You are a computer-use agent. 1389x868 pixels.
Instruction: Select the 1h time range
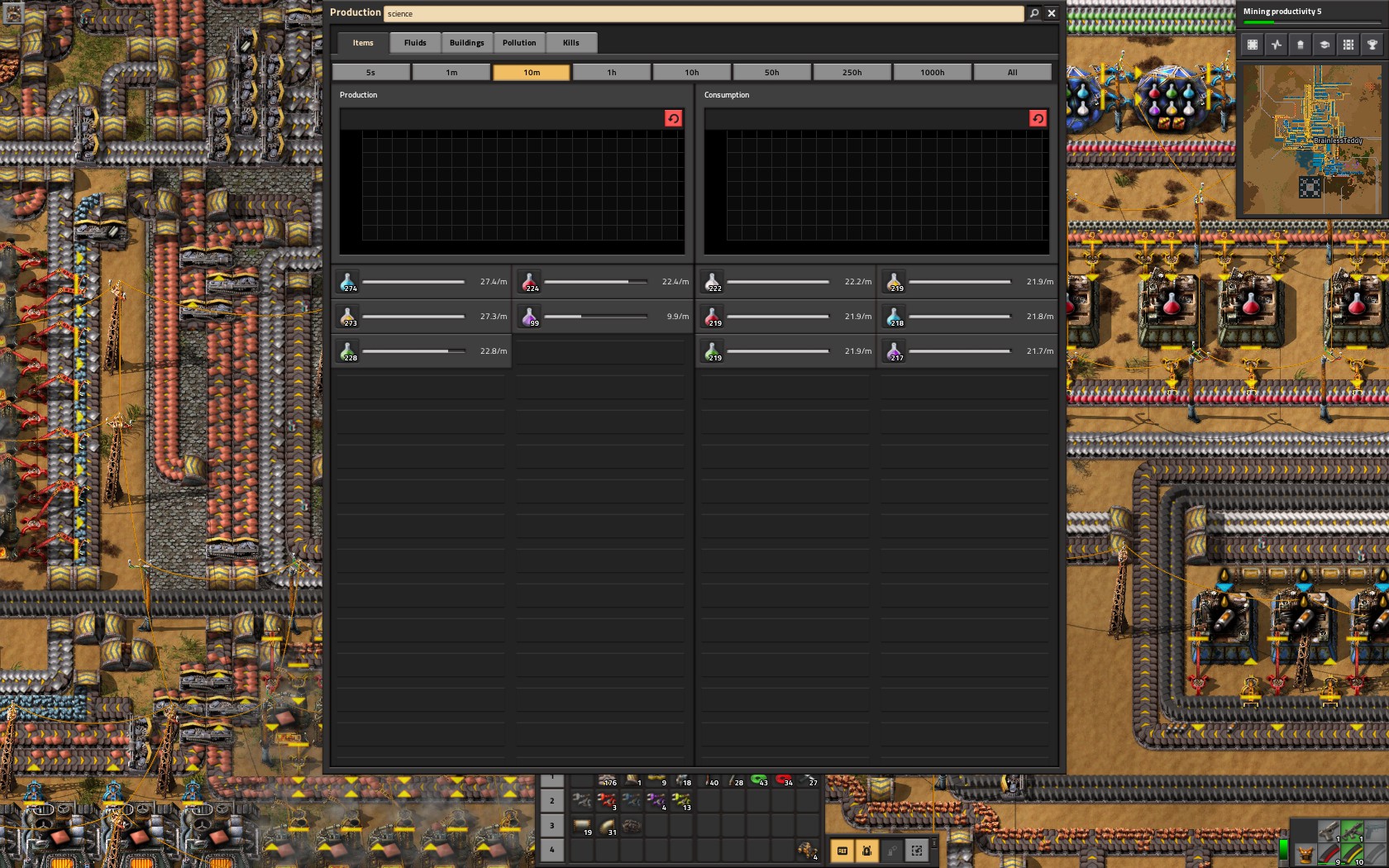tap(611, 73)
